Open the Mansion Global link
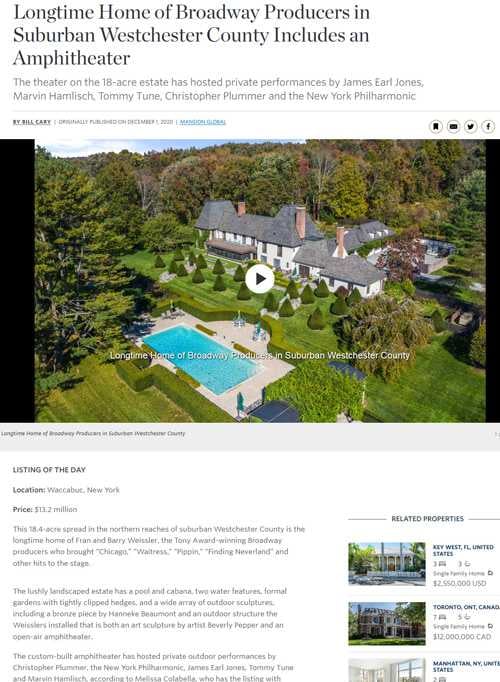The height and width of the screenshot is (682, 500). click(203, 122)
